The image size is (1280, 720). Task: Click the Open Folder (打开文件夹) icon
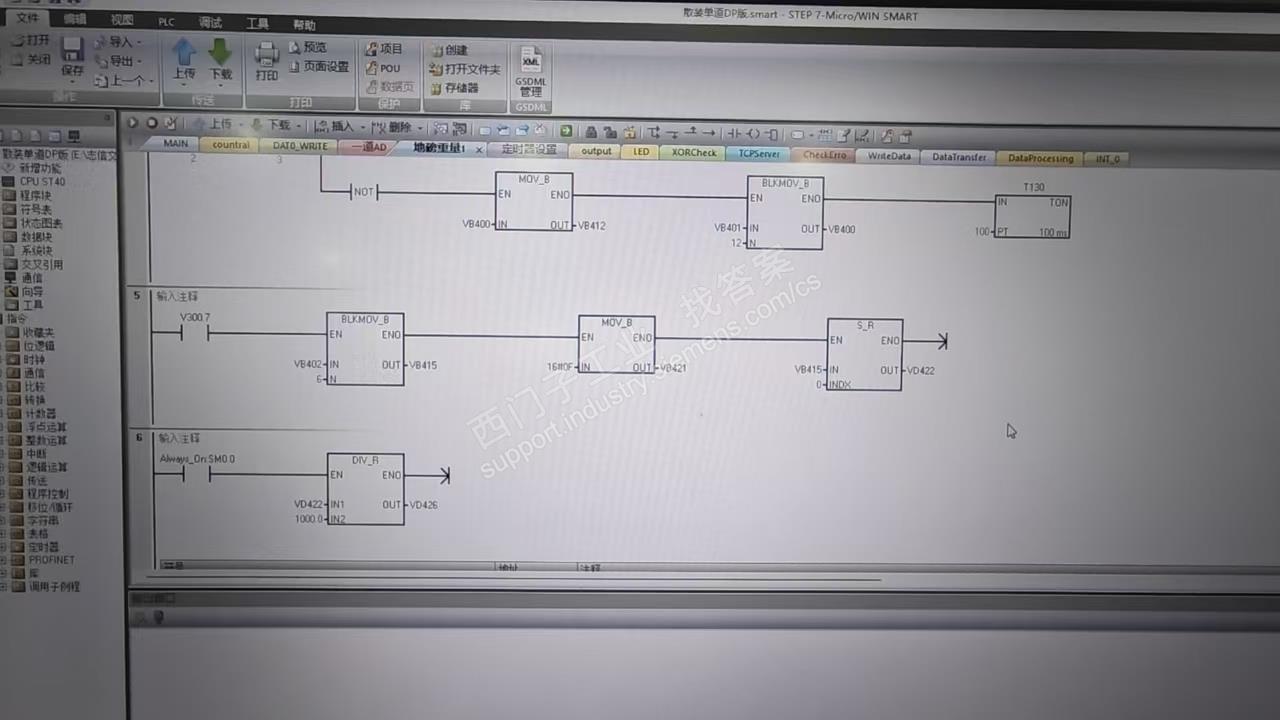click(436, 69)
